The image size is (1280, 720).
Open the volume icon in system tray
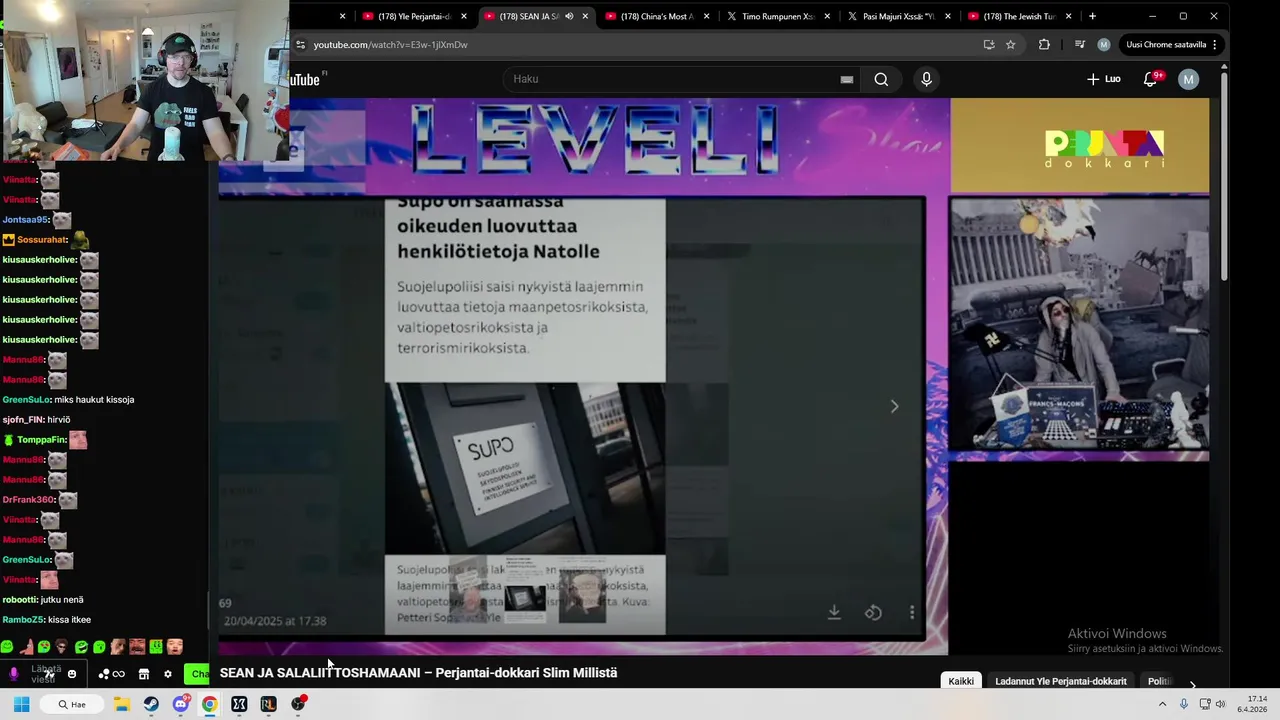[x=1220, y=704]
